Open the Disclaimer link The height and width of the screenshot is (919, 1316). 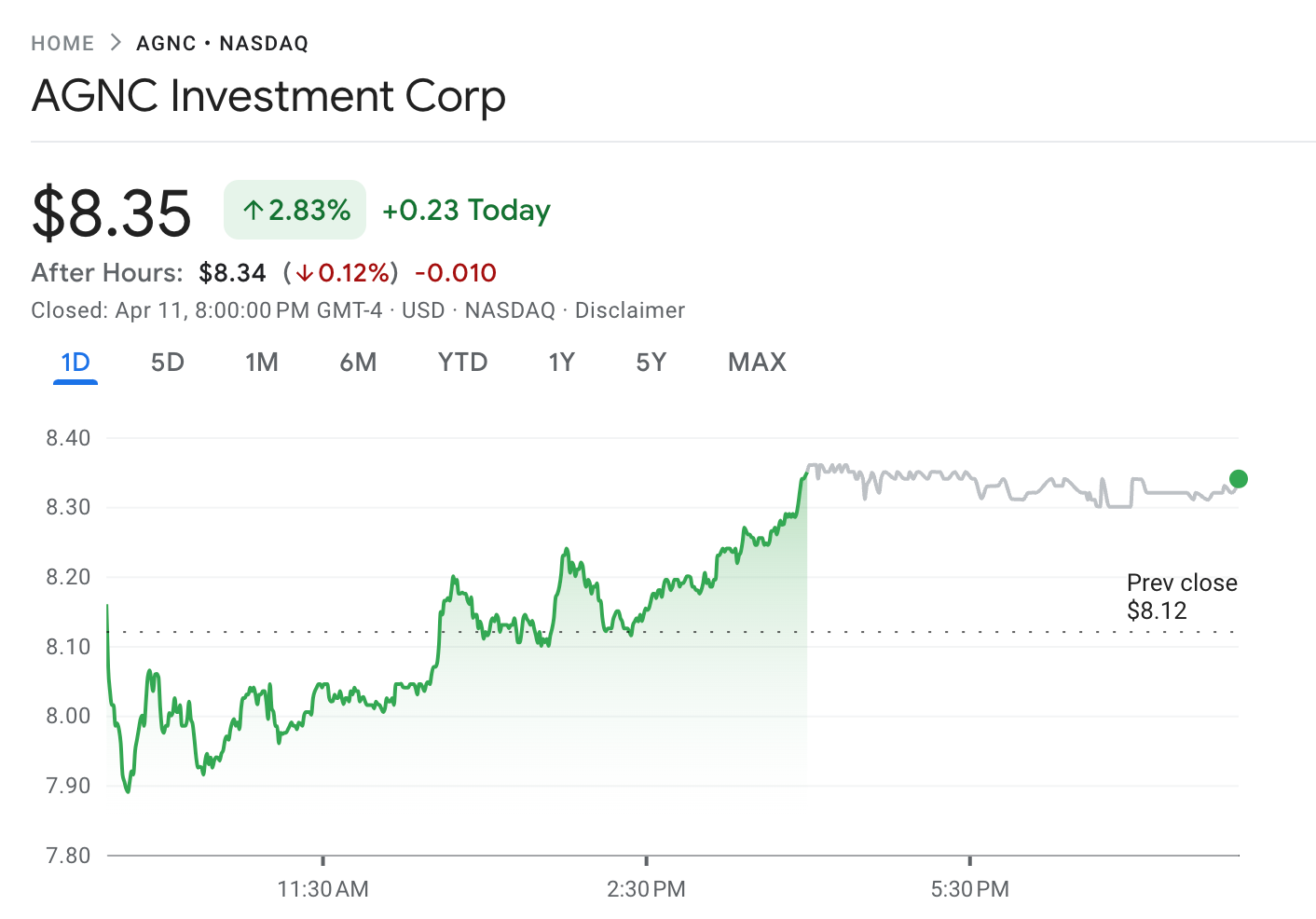[x=630, y=310]
